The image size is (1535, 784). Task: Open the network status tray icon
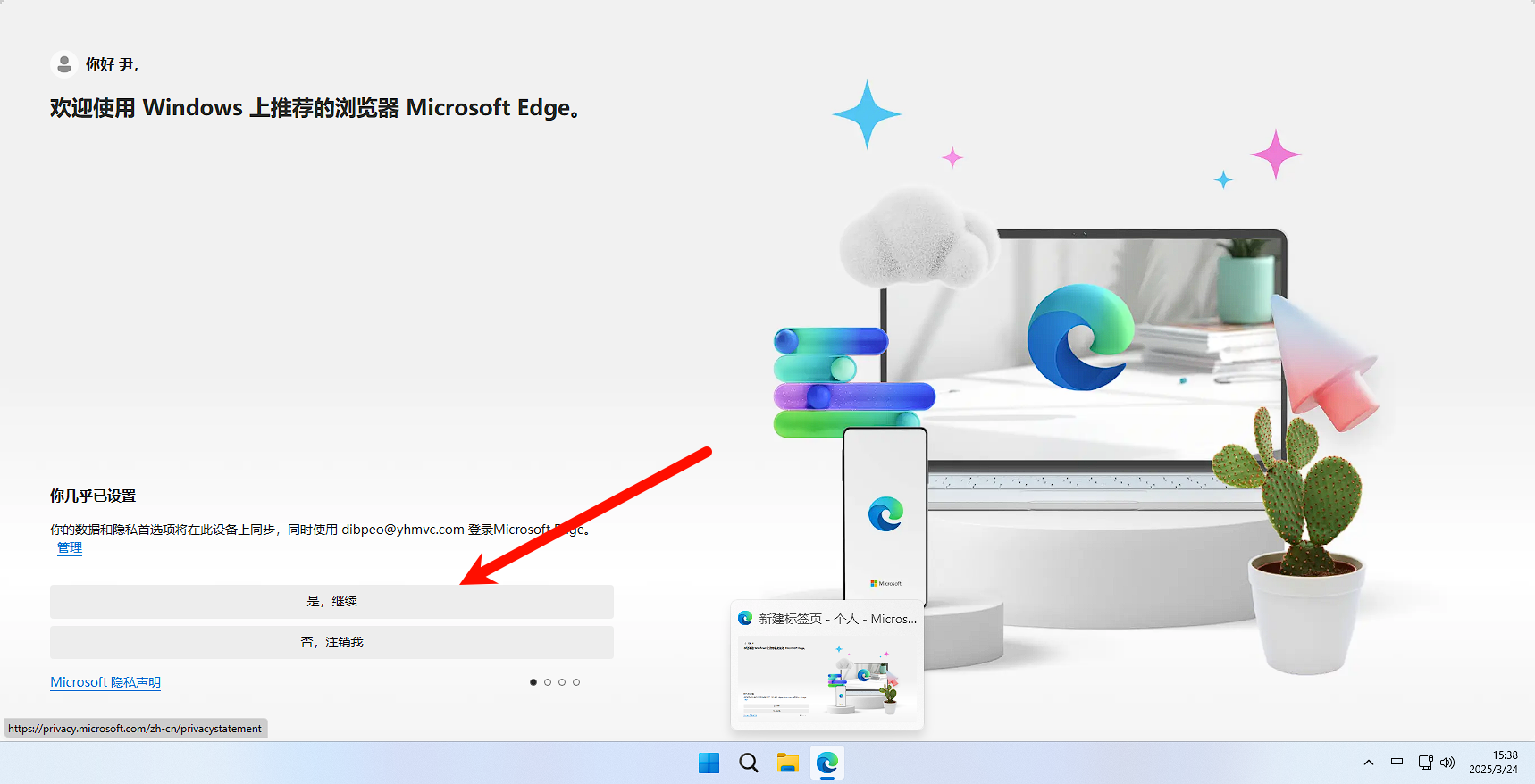pos(1425,763)
